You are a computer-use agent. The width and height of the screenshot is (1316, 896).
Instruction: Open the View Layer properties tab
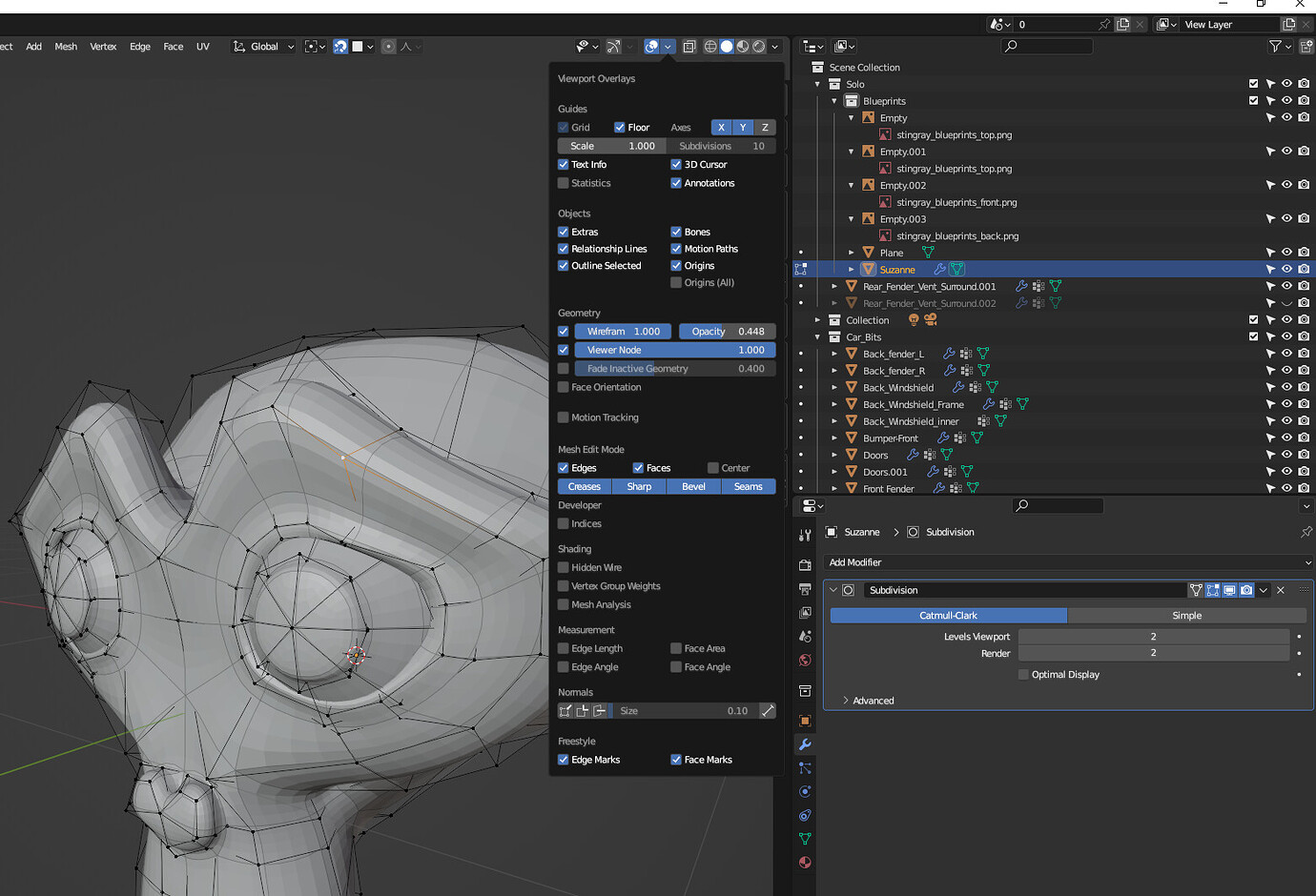point(805,613)
